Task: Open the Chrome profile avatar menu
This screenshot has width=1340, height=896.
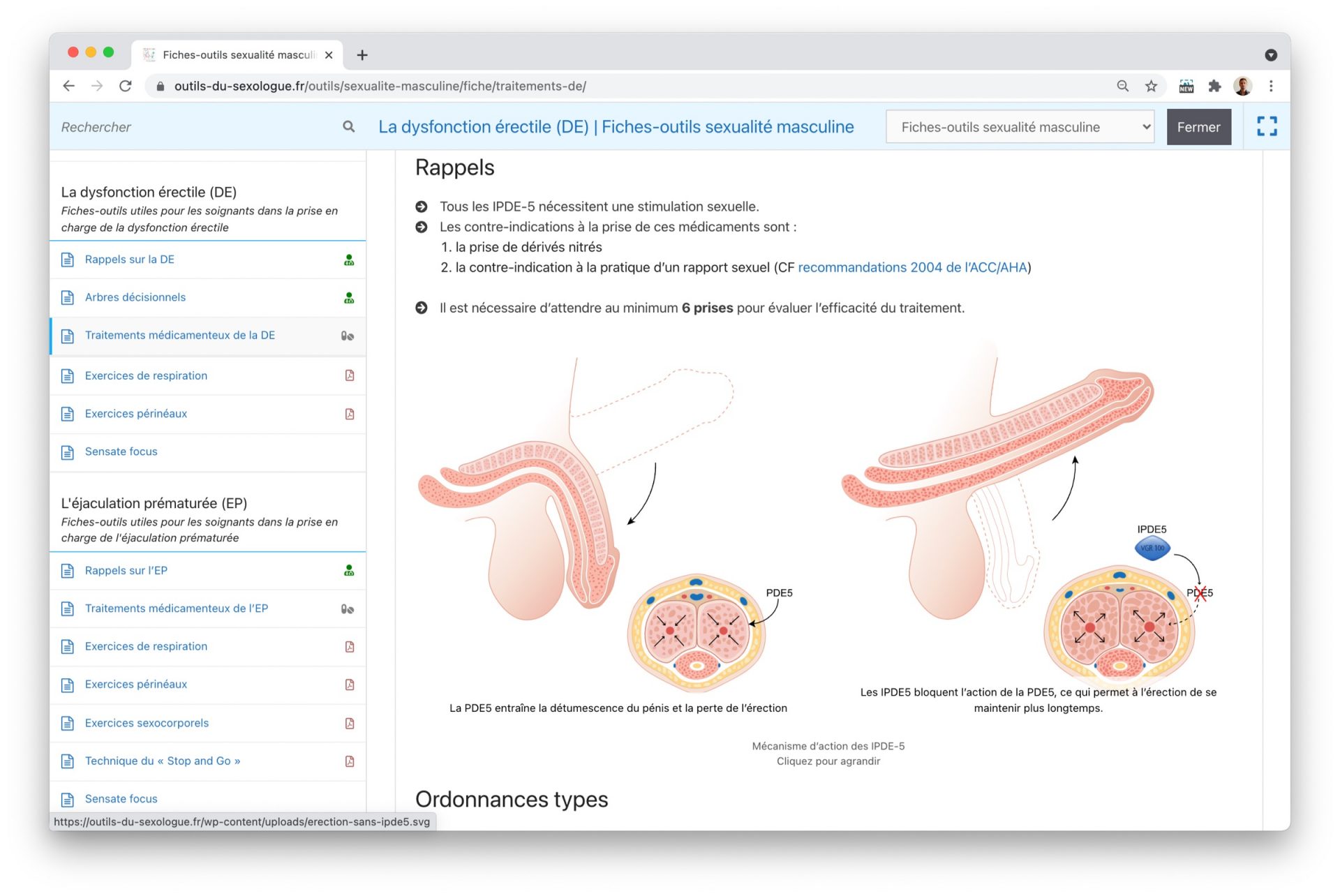Action: pyautogui.click(x=1242, y=86)
